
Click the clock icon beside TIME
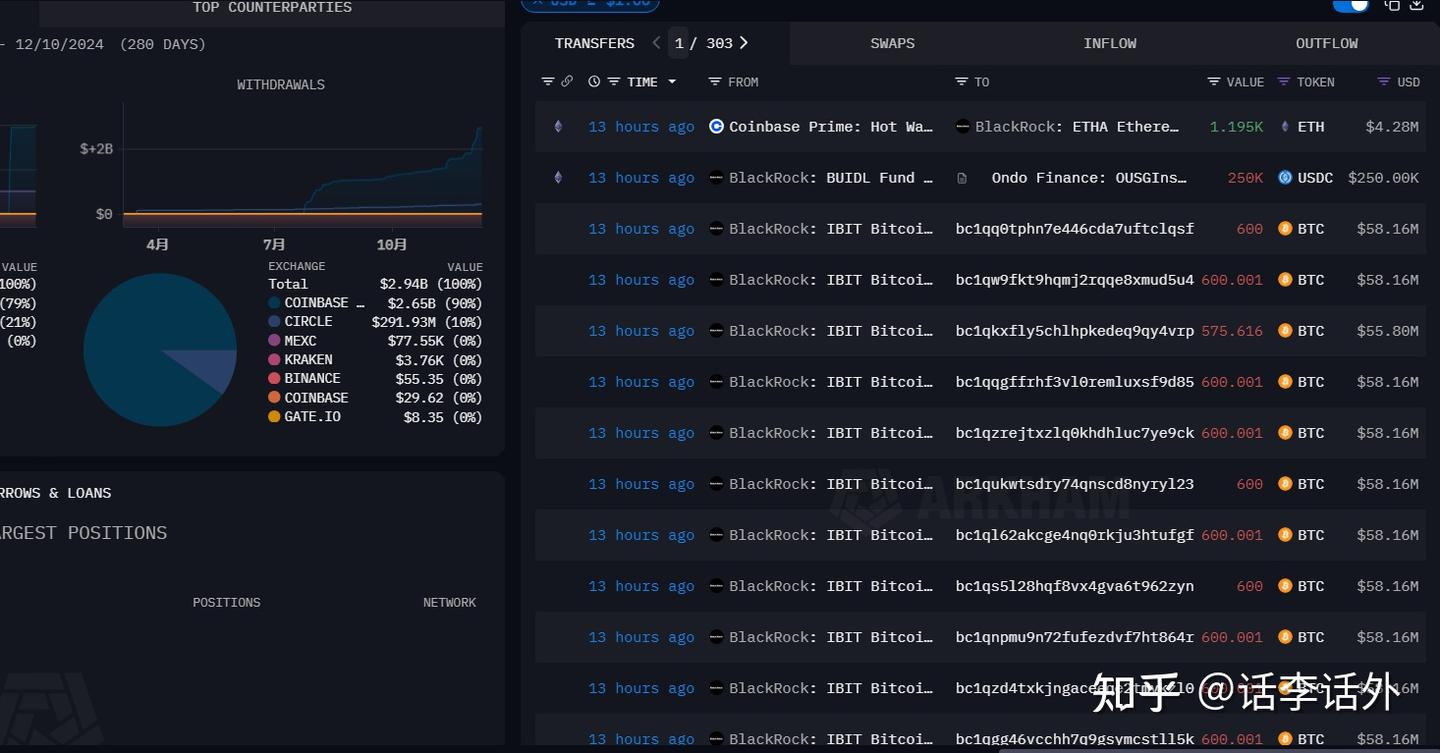pos(594,82)
